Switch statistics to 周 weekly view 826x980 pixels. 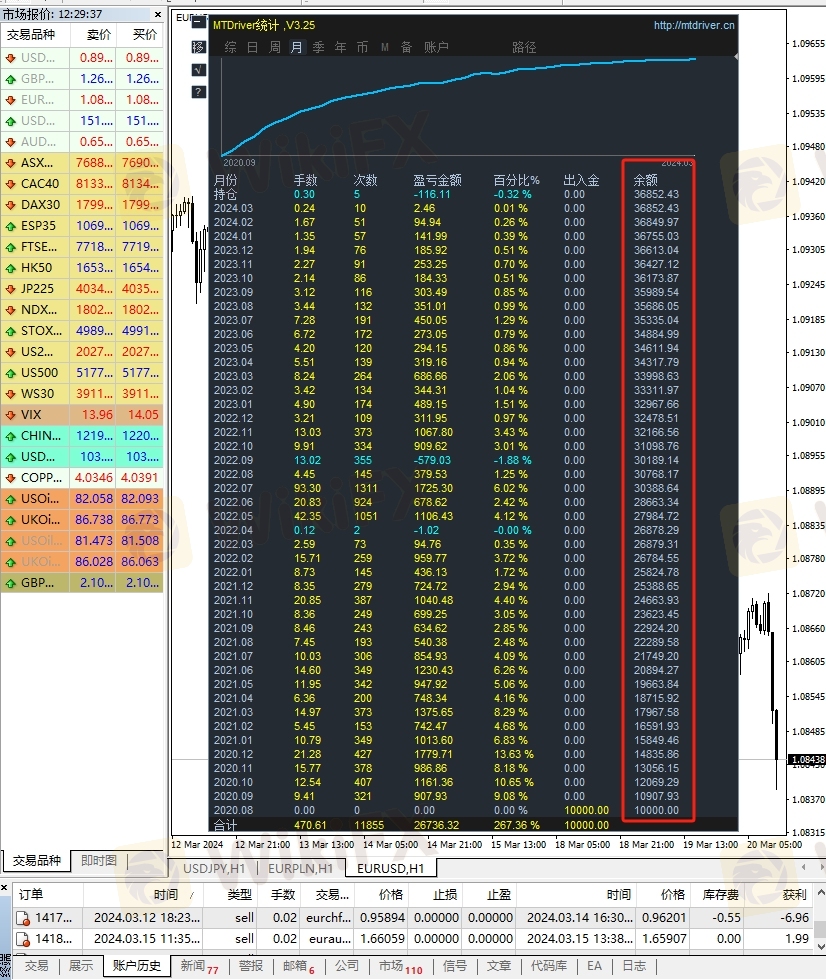pyautogui.click(x=275, y=48)
